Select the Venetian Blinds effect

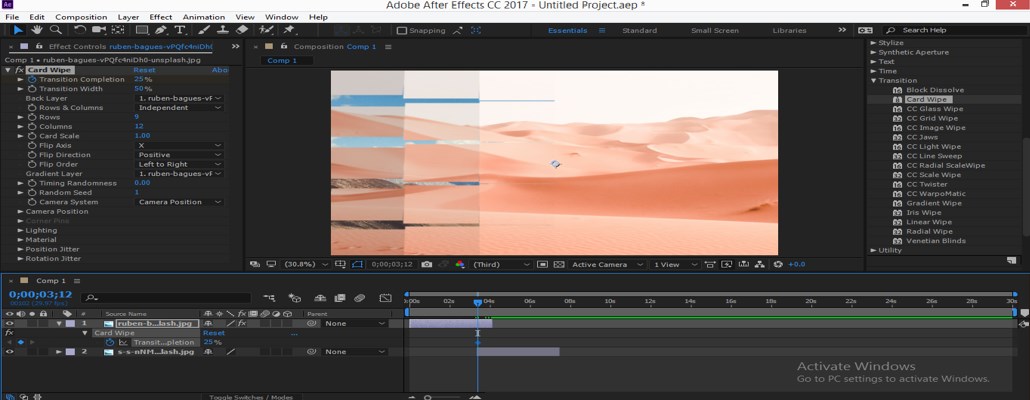(x=935, y=241)
